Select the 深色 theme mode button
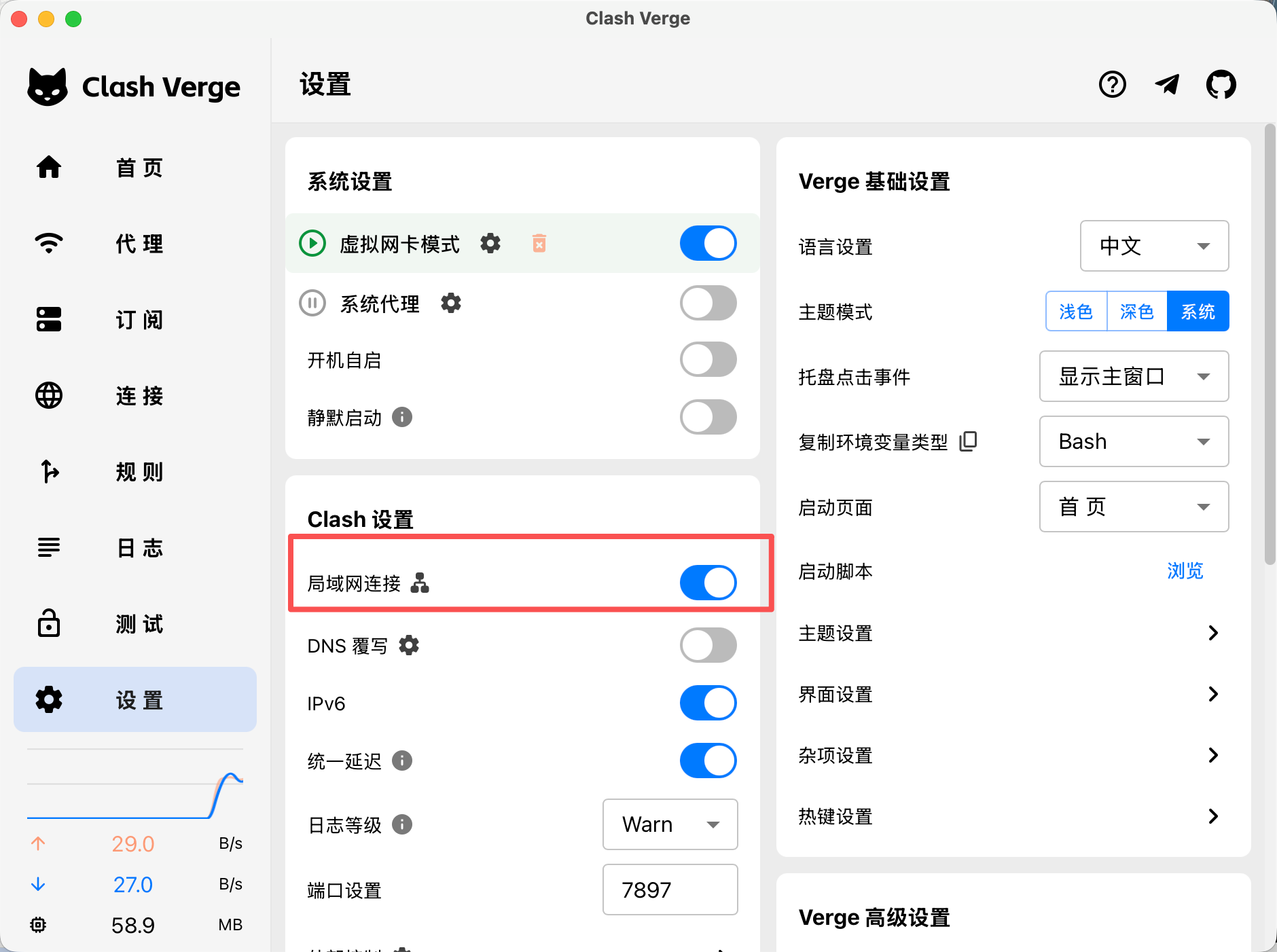Screen dimensions: 1277x952 (x=1137, y=311)
